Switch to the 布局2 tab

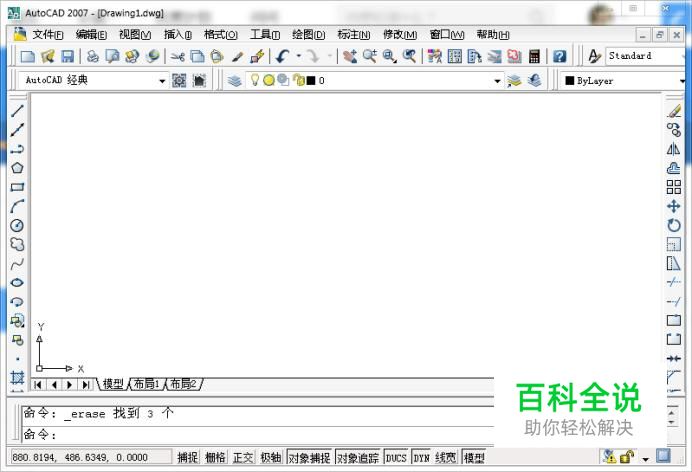pos(184,384)
